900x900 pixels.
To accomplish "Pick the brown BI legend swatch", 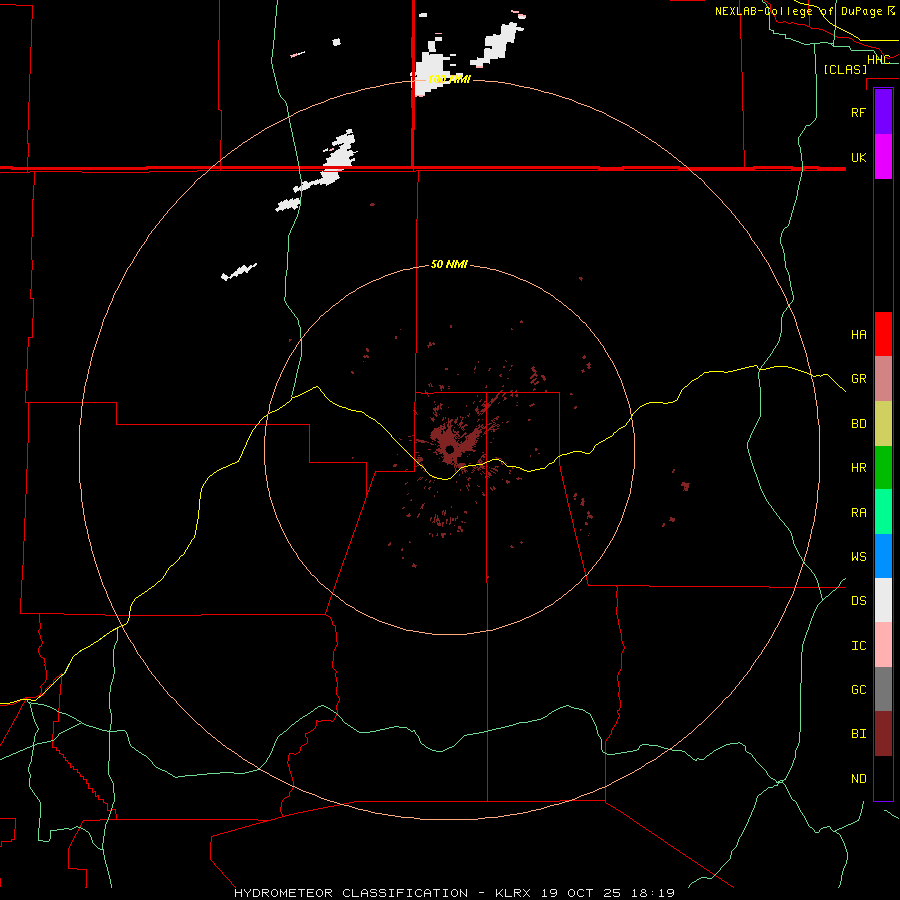I will (883, 734).
